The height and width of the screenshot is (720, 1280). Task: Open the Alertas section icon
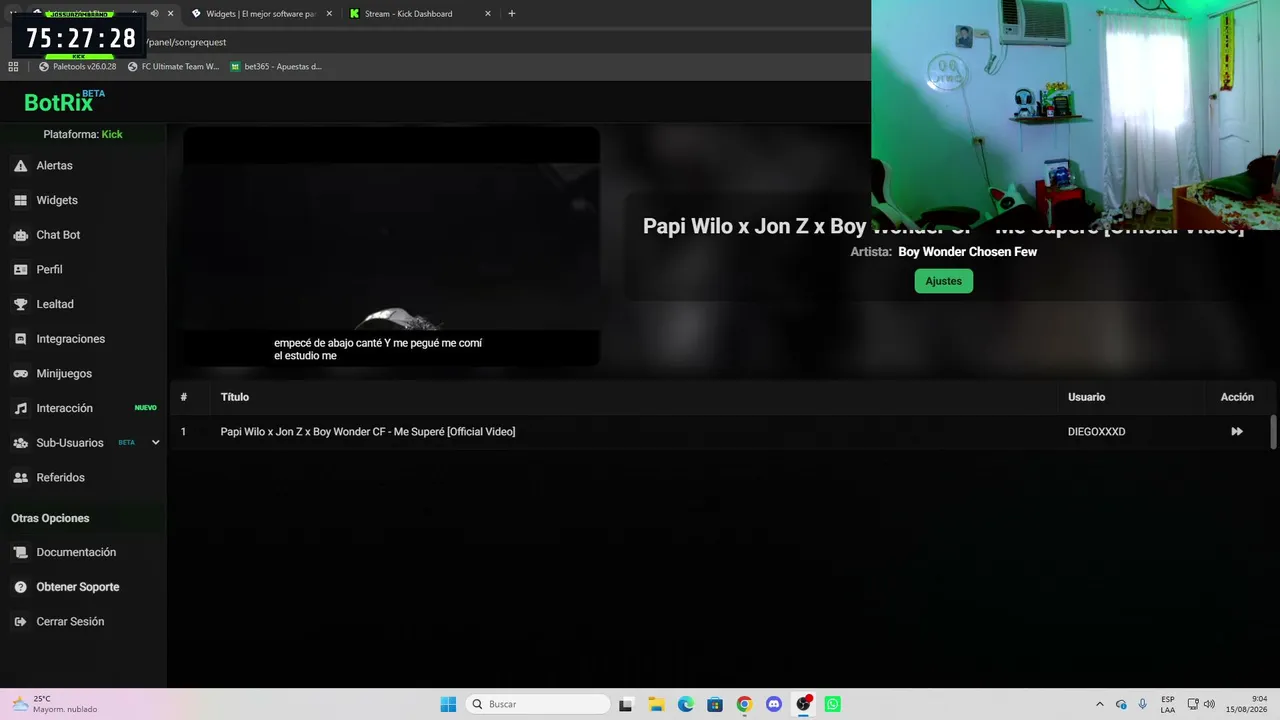[x=20, y=166]
